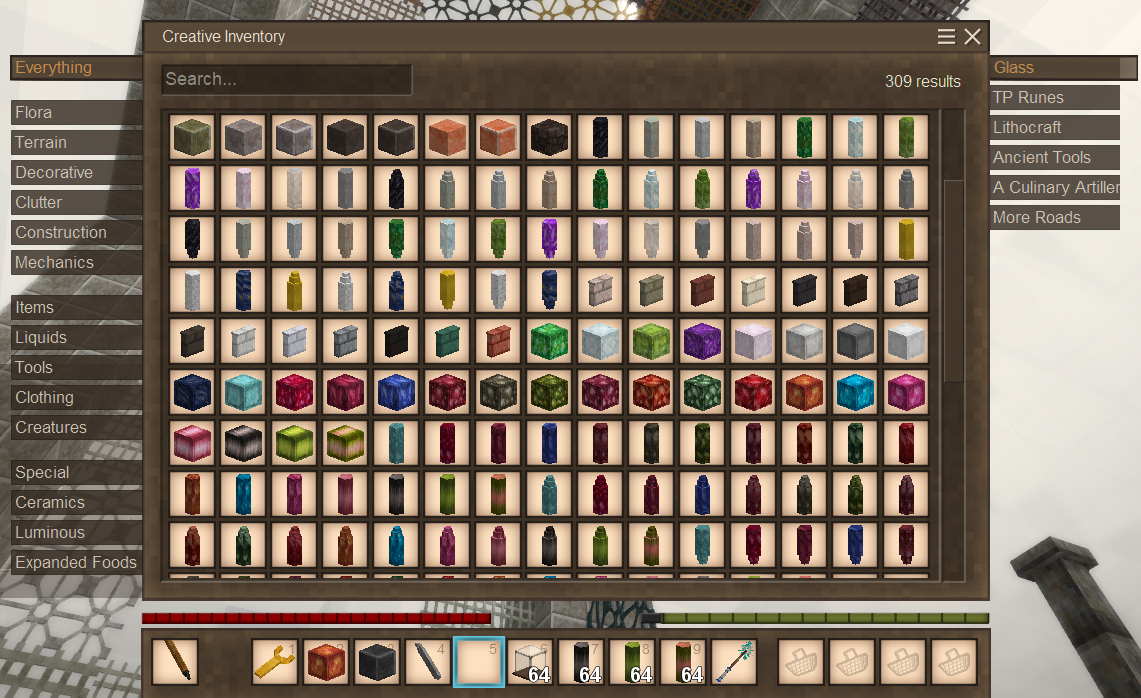Select the purple glass cube
Viewport: 1141px width, 698px height.
click(x=701, y=341)
